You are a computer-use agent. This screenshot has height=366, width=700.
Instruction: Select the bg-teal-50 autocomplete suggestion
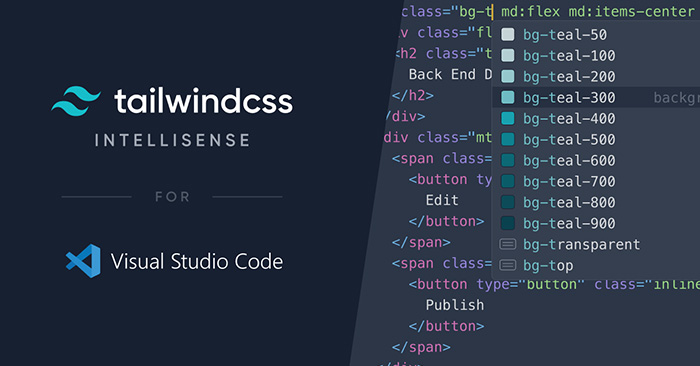pyautogui.click(x=596, y=34)
